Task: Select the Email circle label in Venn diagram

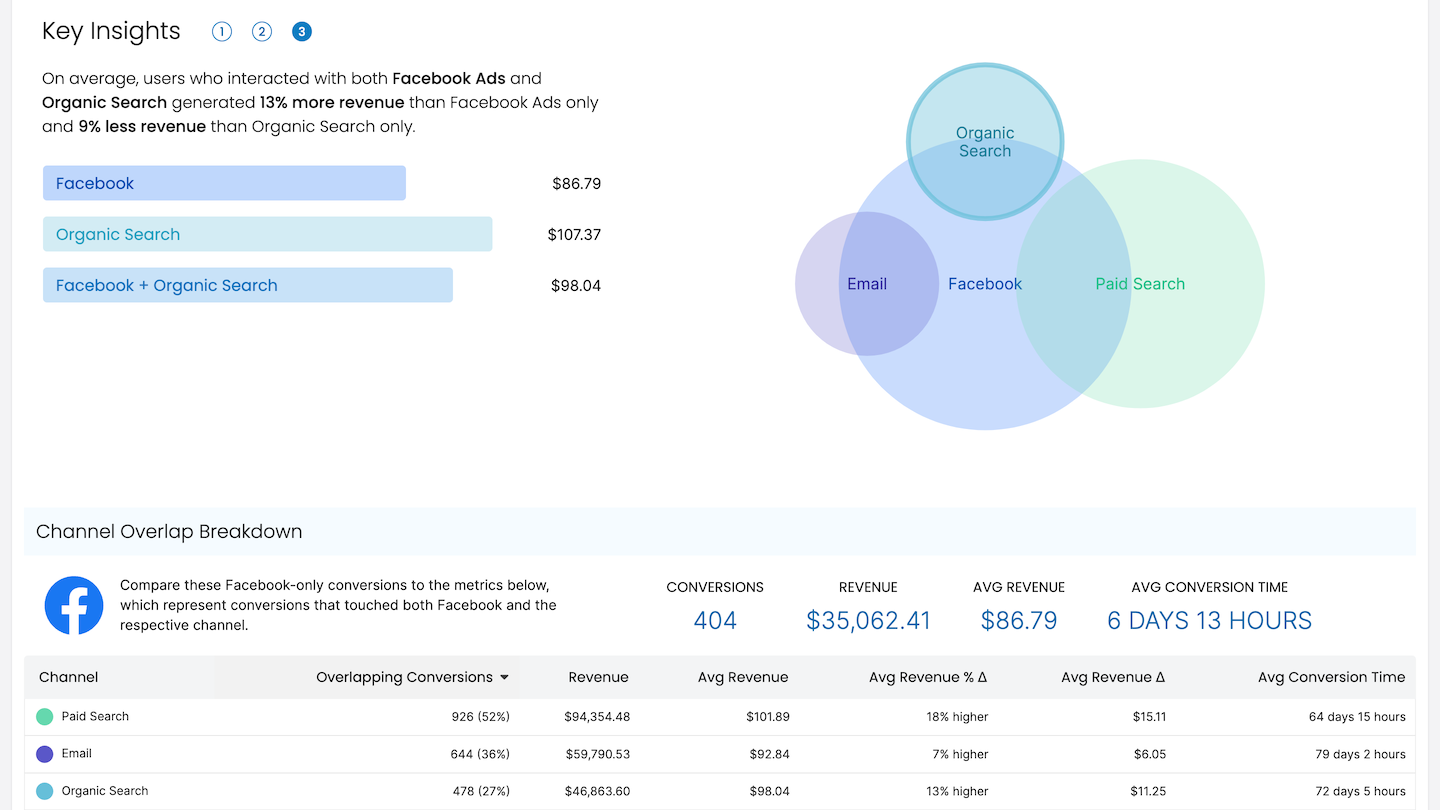Action: tap(867, 284)
